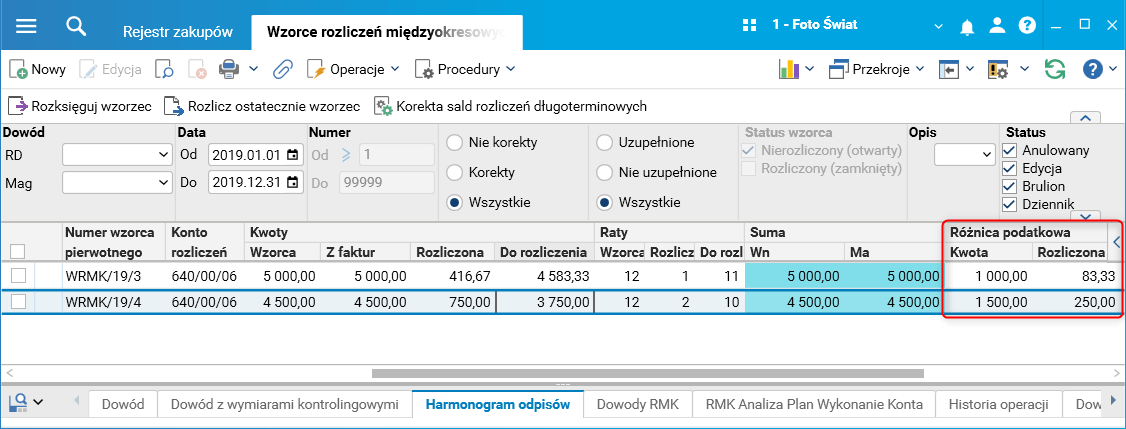Image resolution: width=1126 pixels, height=429 pixels.
Task: Toggle the Anulowany status checkbox
Action: [1009, 150]
